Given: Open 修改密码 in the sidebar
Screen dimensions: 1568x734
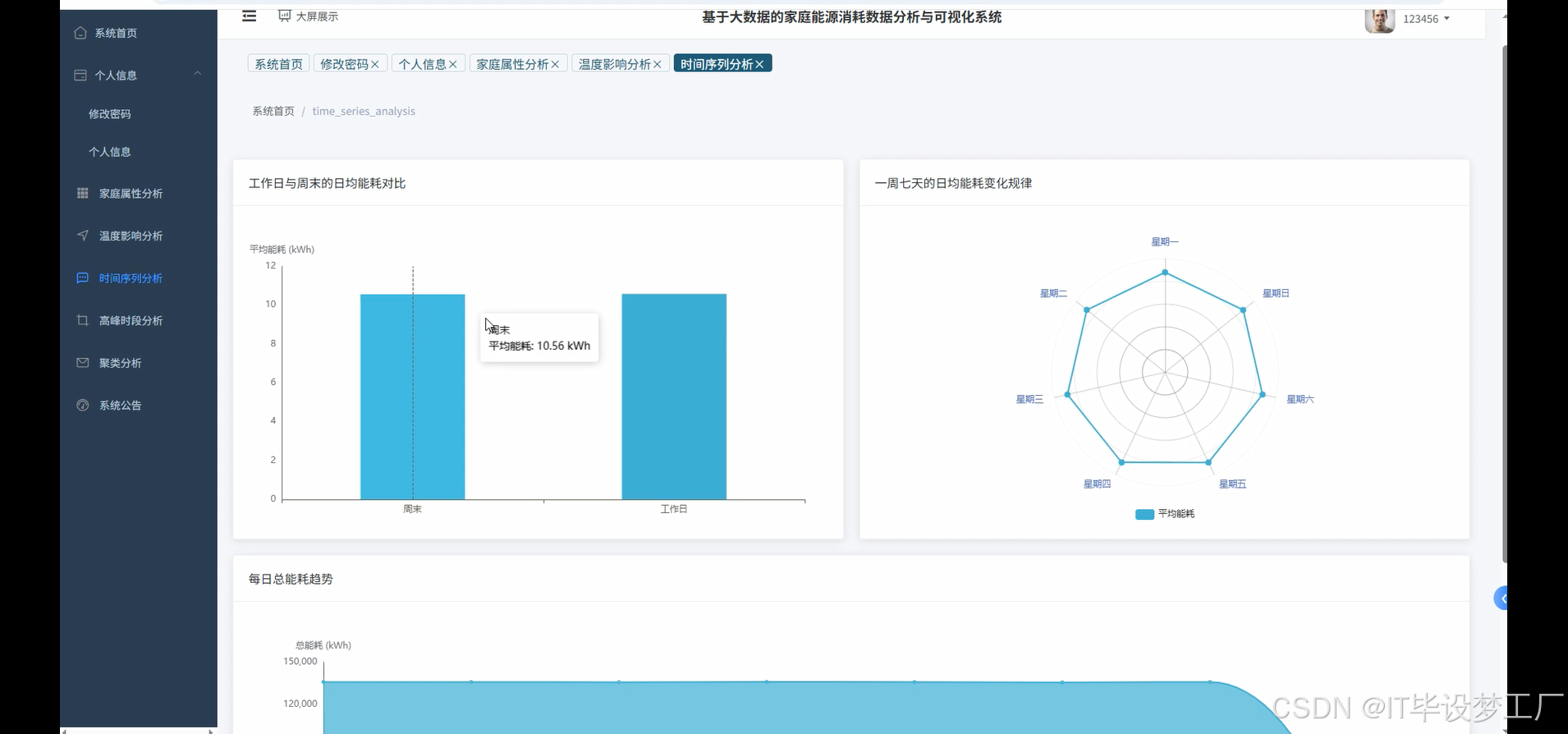Looking at the screenshot, I should (110, 114).
